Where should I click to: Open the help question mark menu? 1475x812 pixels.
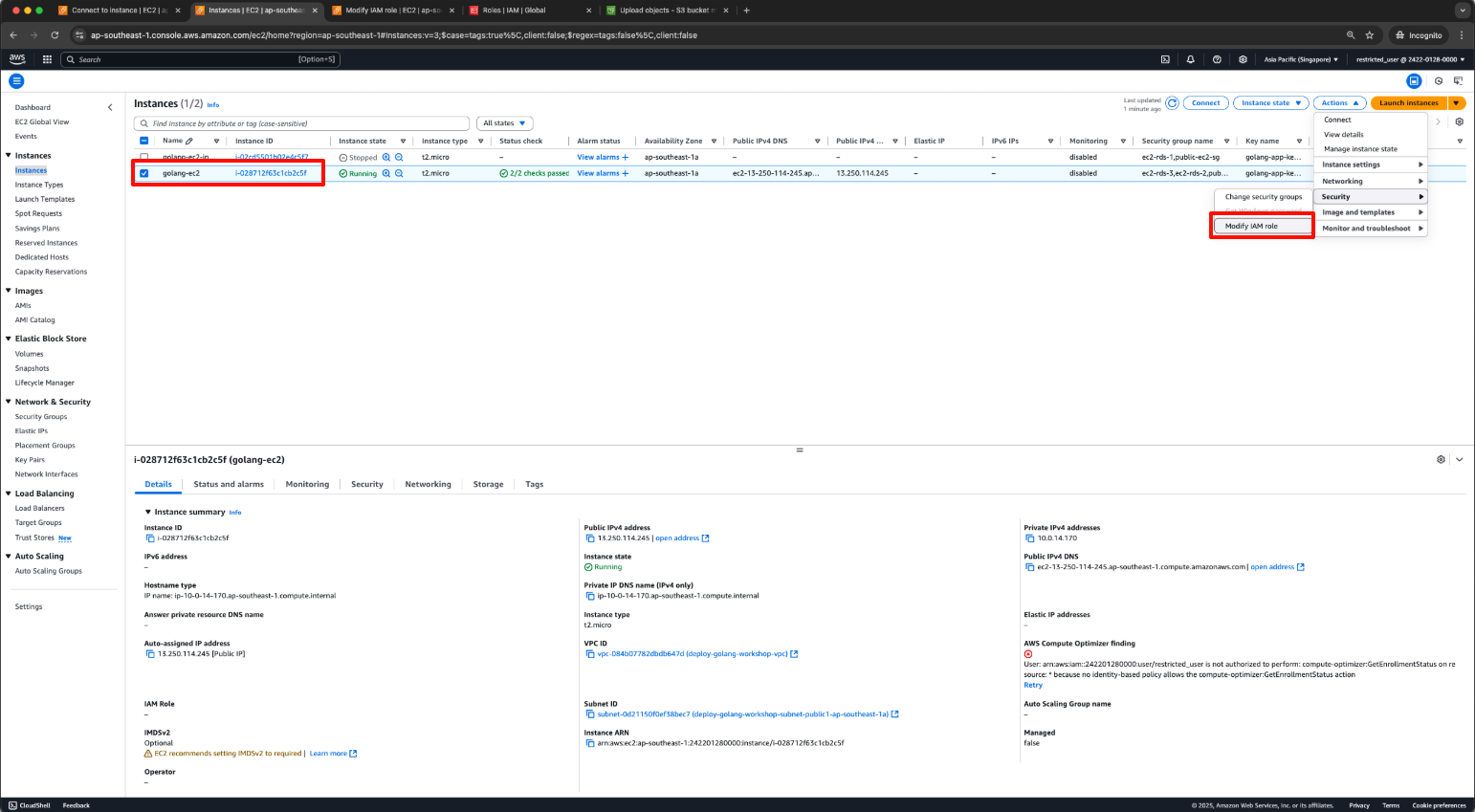coord(1217,59)
